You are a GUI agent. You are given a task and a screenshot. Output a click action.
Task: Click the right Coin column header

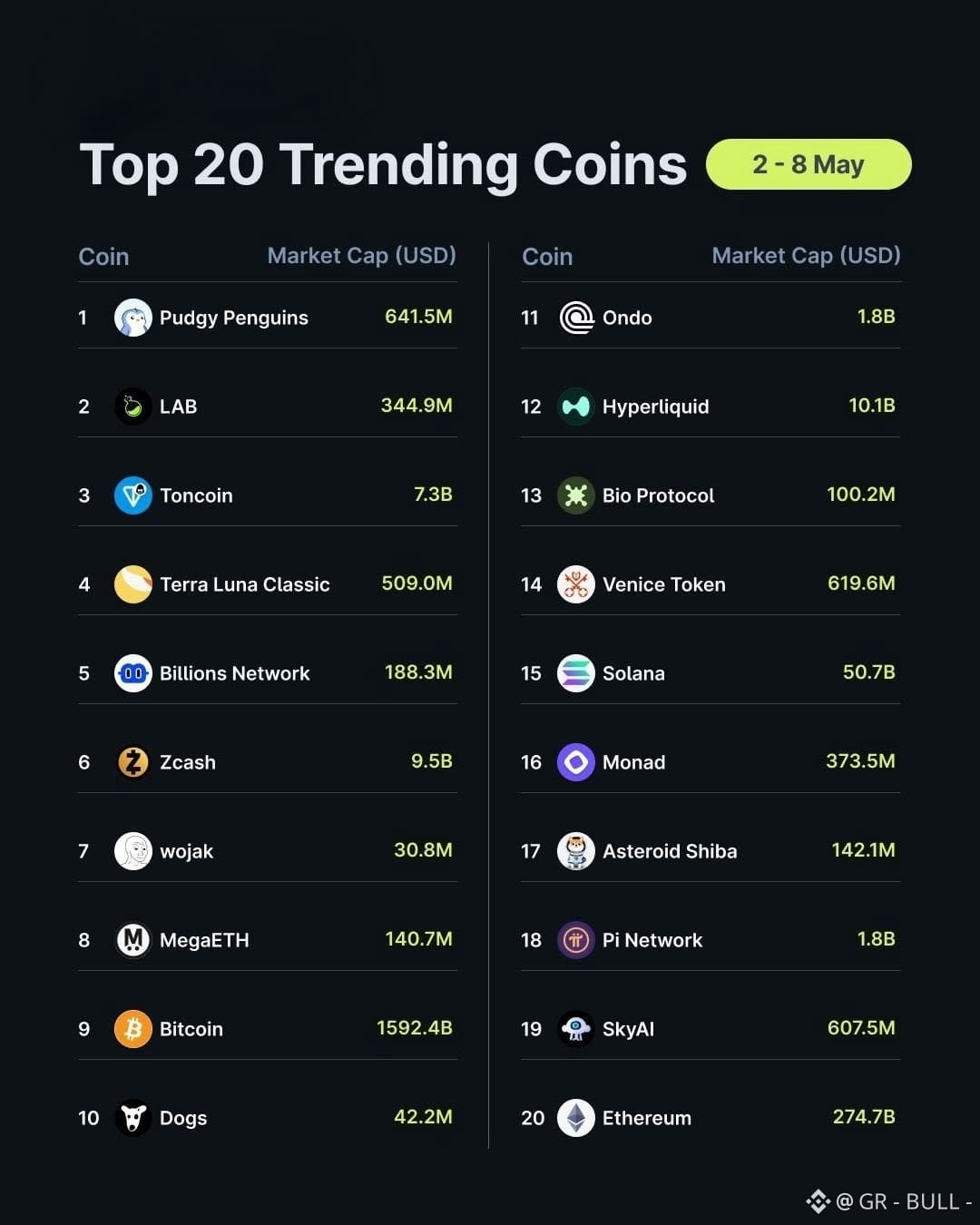click(547, 257)
